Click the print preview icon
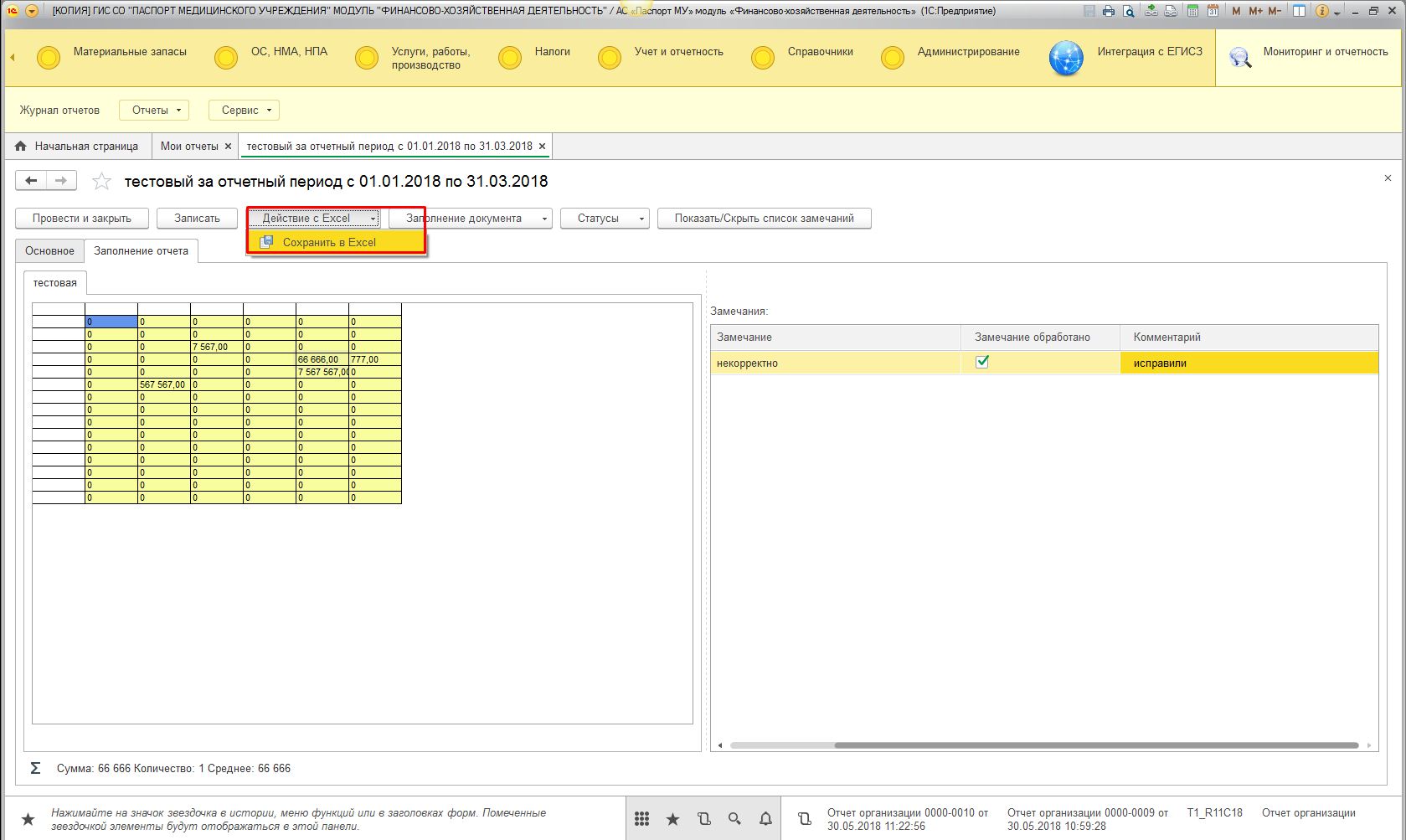Screen dimensions: 1406x840 [1129, 11]
